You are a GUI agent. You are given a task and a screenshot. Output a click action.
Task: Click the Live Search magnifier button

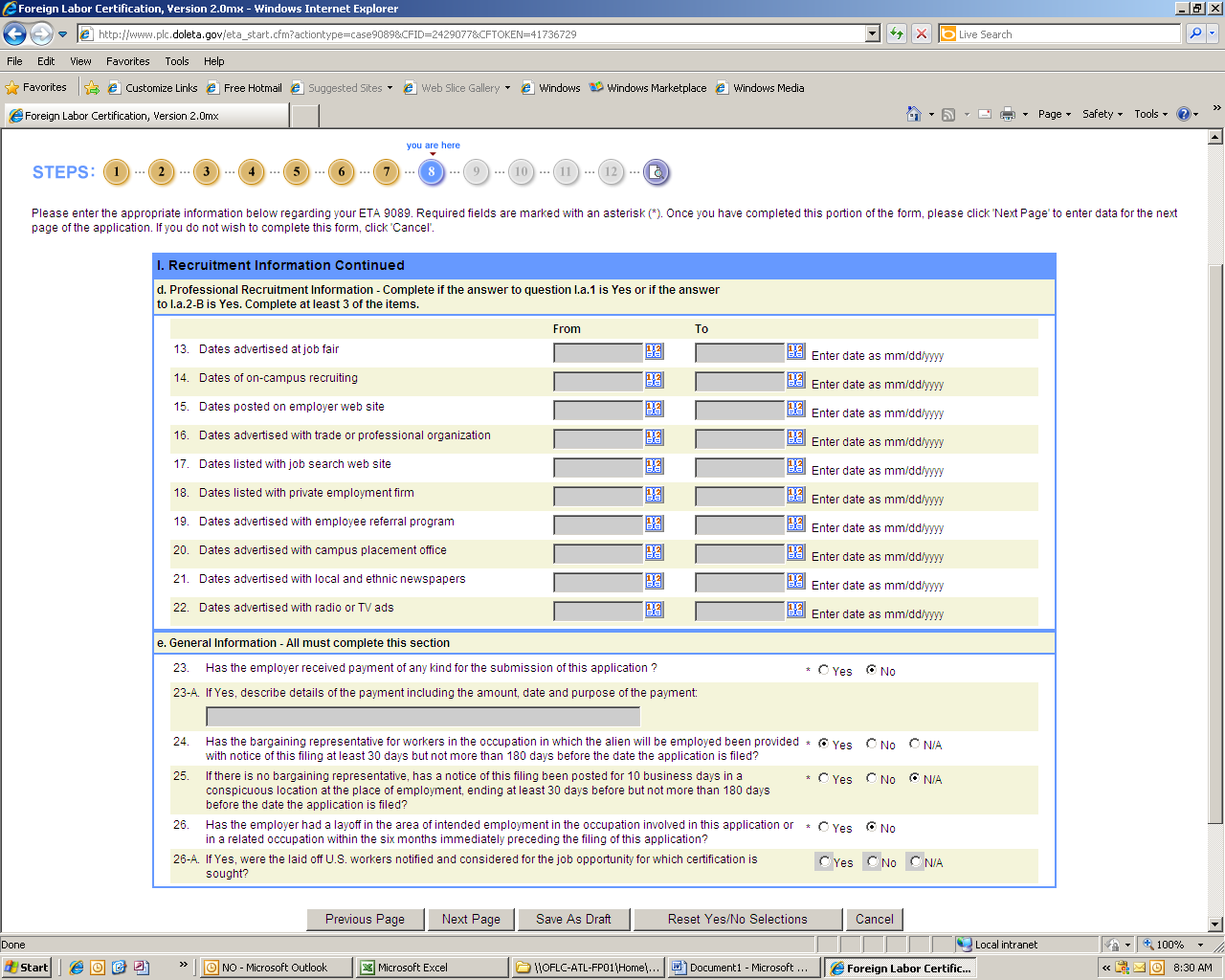coord(1195,33)
